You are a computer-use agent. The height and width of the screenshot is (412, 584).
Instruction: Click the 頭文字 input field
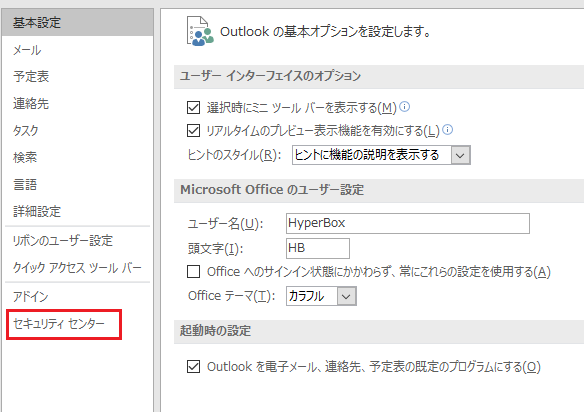(x=318, y=248)
